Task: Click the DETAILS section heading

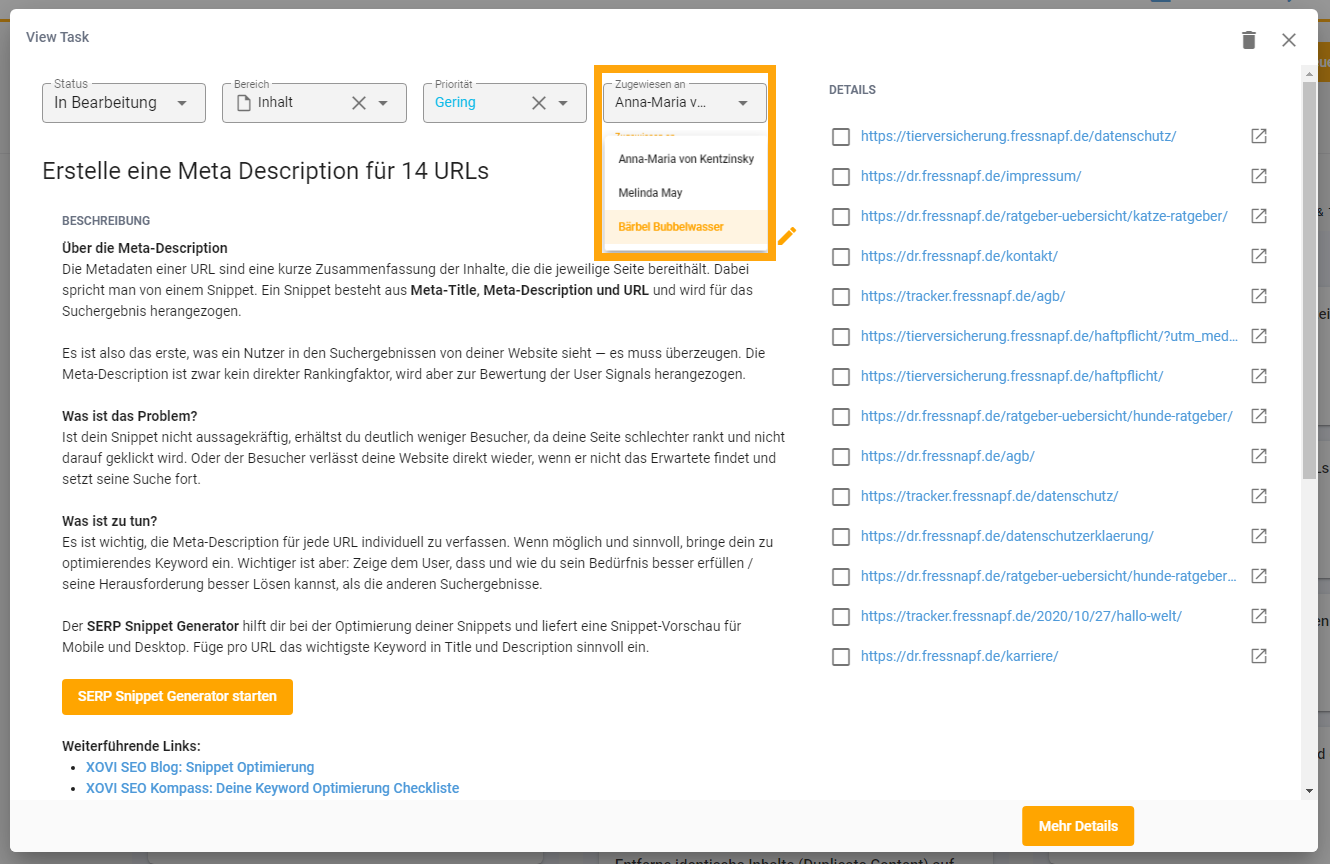Action: 852,90
